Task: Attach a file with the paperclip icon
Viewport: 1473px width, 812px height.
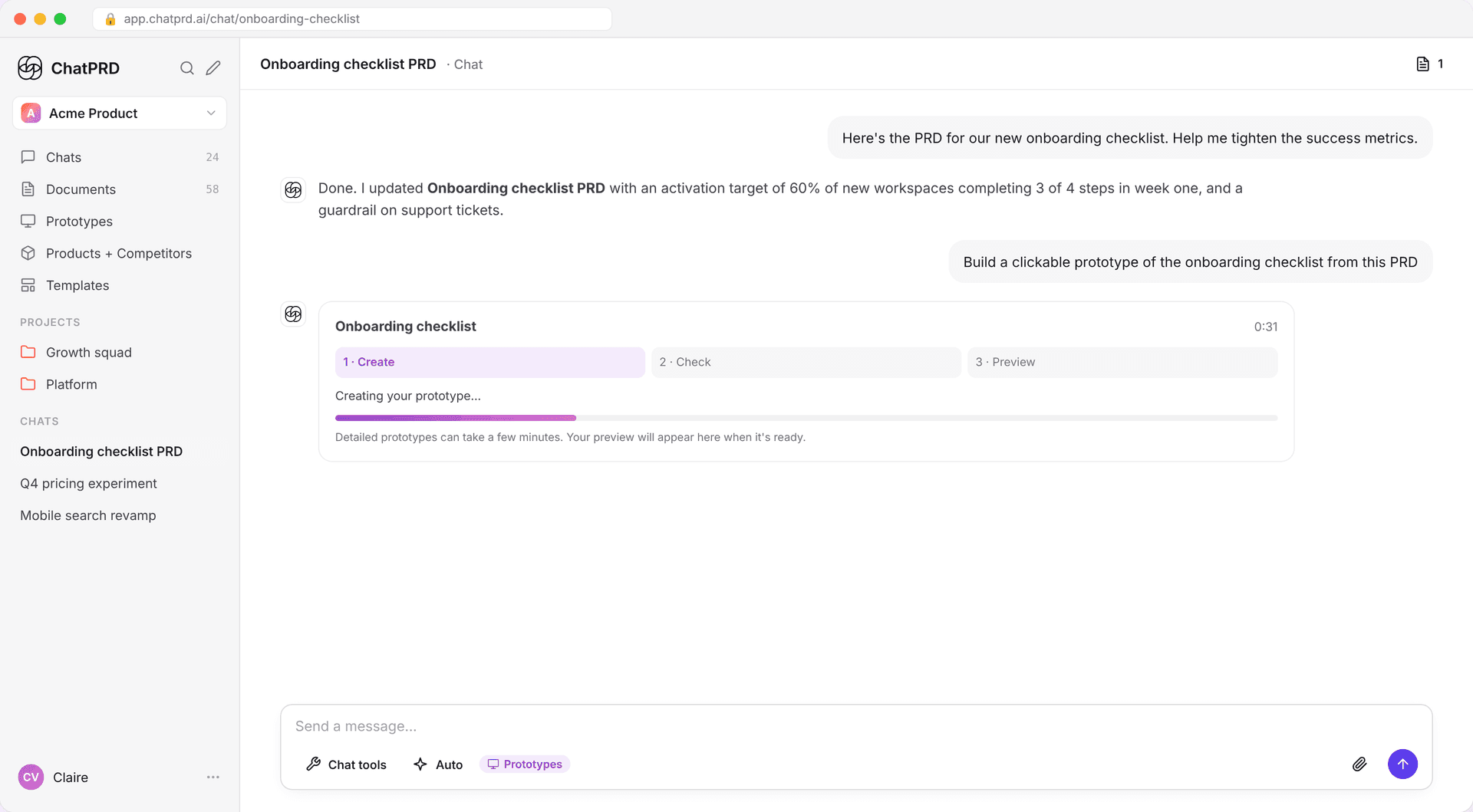Action: pyautogui.click(x=1359, y=764)
